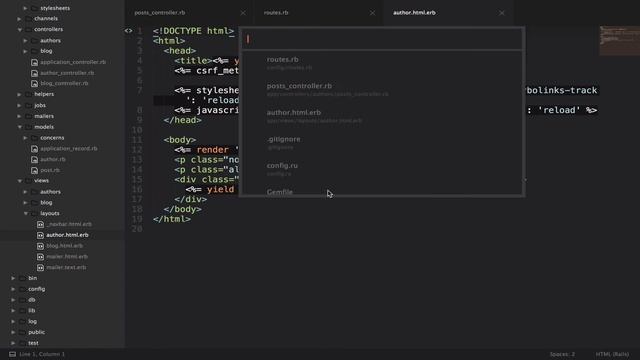Open _navbar.html.erb in layouts

(x=69, y=224)
